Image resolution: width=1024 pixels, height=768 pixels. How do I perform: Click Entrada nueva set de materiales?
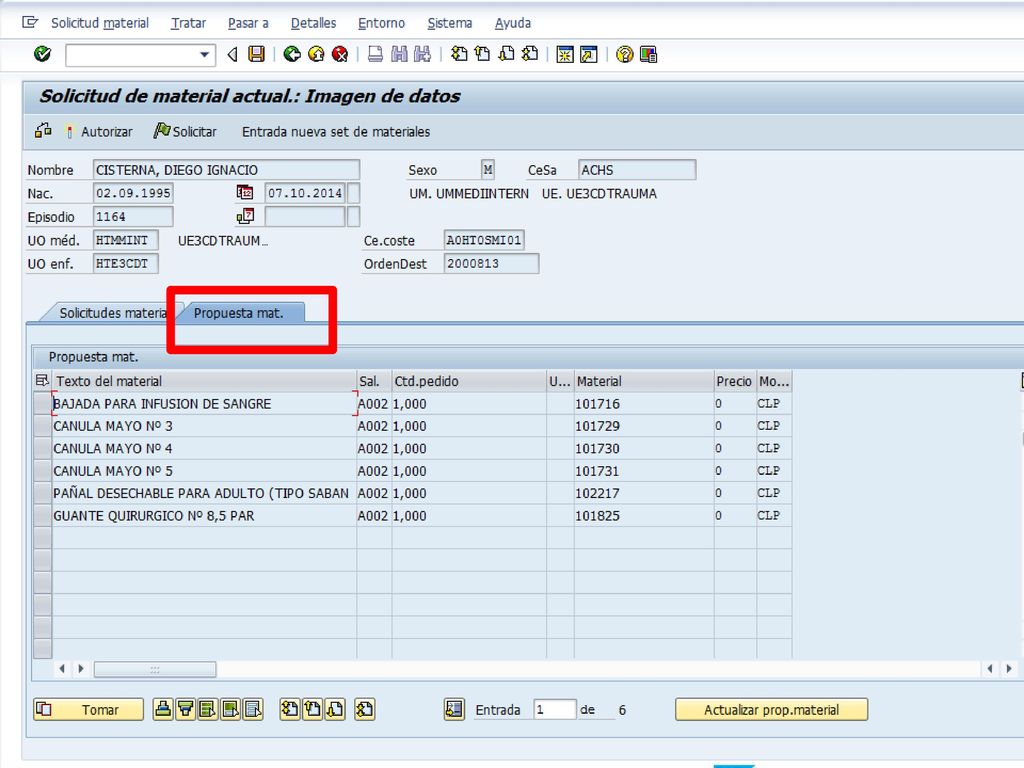click(336, 131)
